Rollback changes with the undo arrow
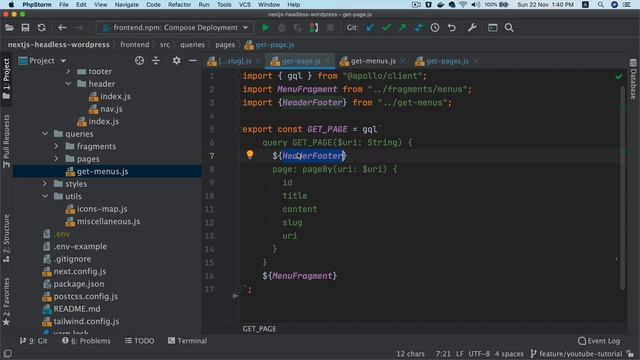This screenshot has height=360, width=640. pyautogui.click(x=452, y=28)
